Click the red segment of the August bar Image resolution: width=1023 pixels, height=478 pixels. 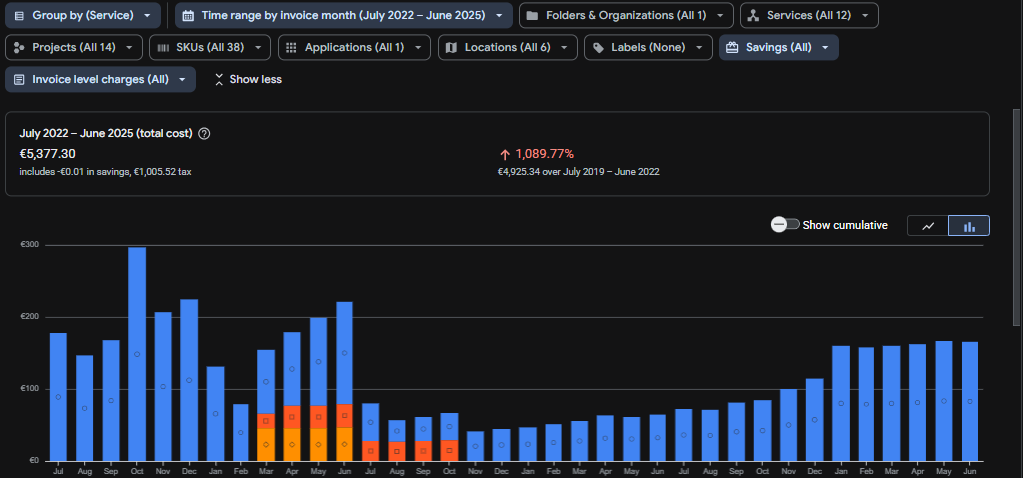pyautogui.click(x=397, y=450)
